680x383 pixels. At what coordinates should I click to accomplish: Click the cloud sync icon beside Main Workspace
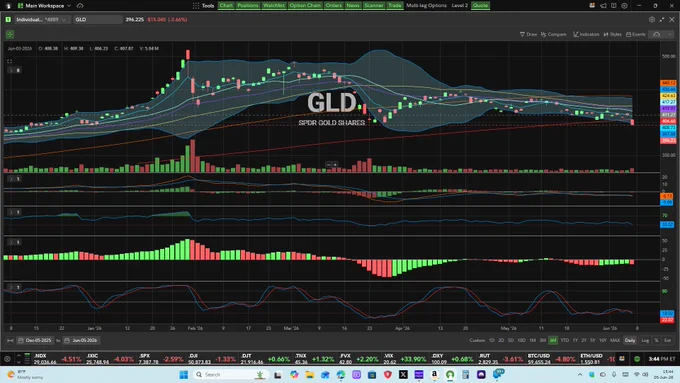pyautogui.click(x=80, y=6)
